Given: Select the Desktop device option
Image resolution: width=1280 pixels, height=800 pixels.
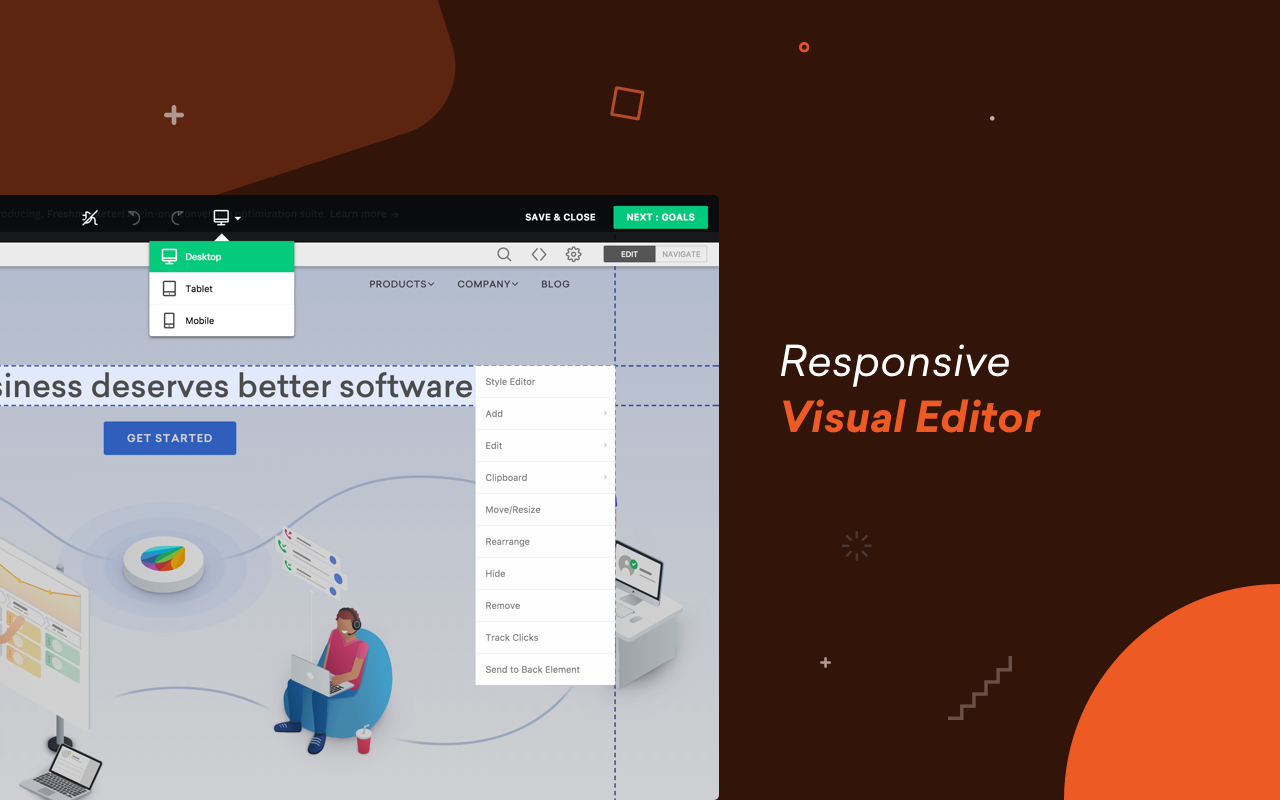Looking at the screenshot, I should [222, 257].
